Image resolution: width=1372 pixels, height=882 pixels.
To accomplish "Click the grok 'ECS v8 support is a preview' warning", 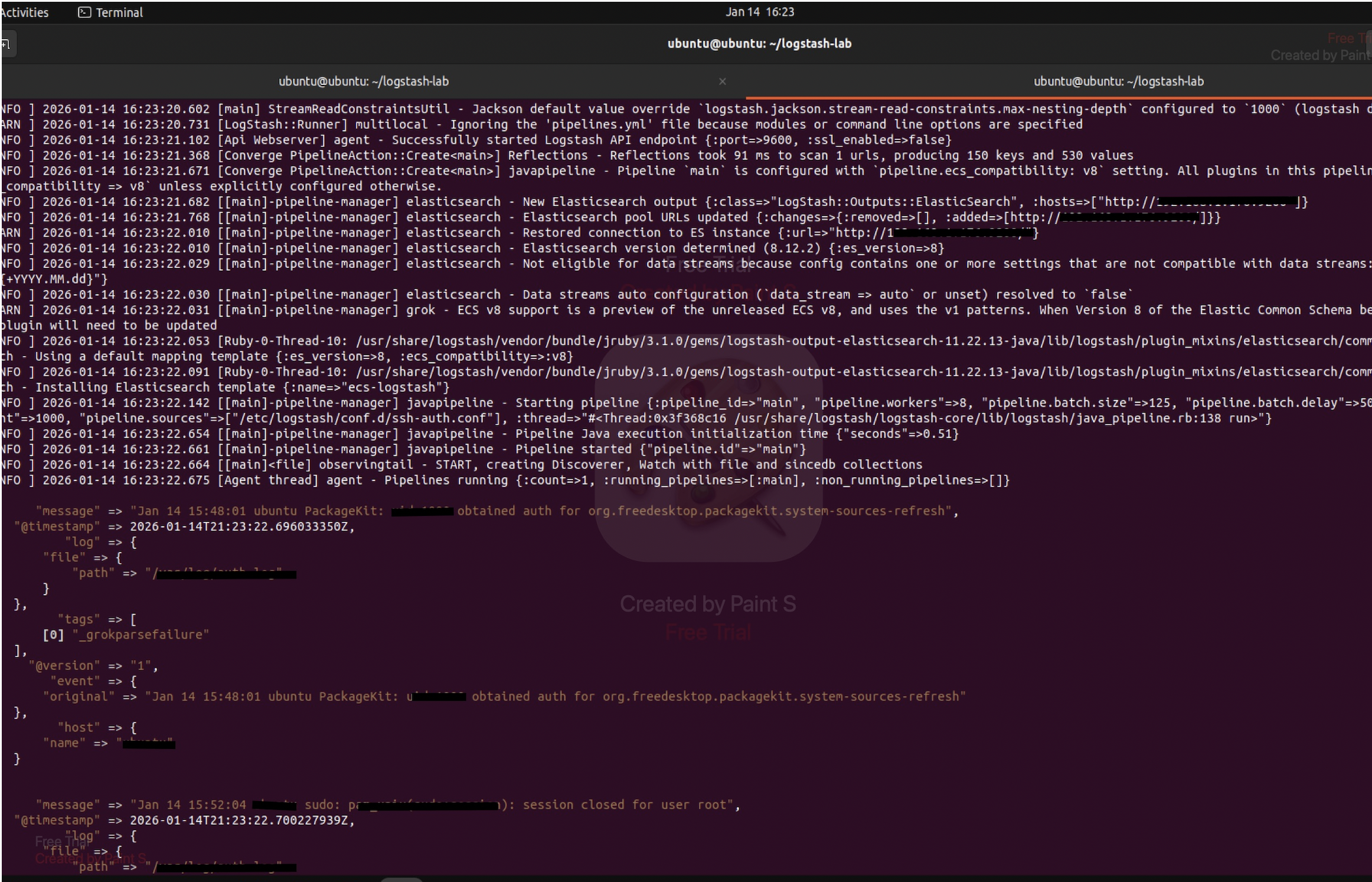I will [685, 310].
